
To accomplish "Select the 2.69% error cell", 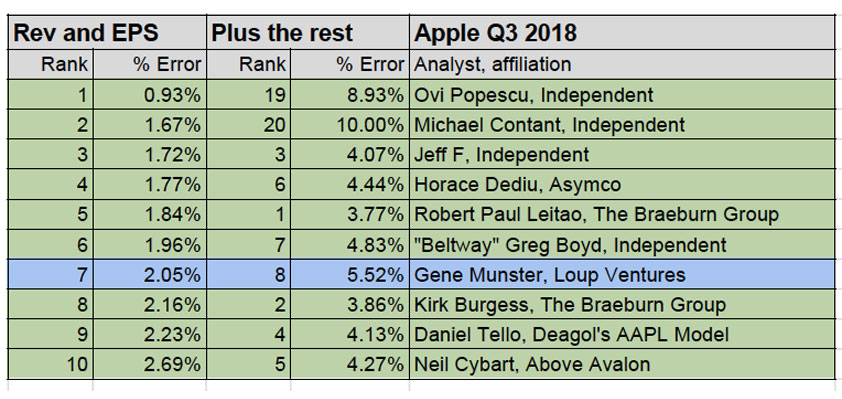I will click(150, 365).
